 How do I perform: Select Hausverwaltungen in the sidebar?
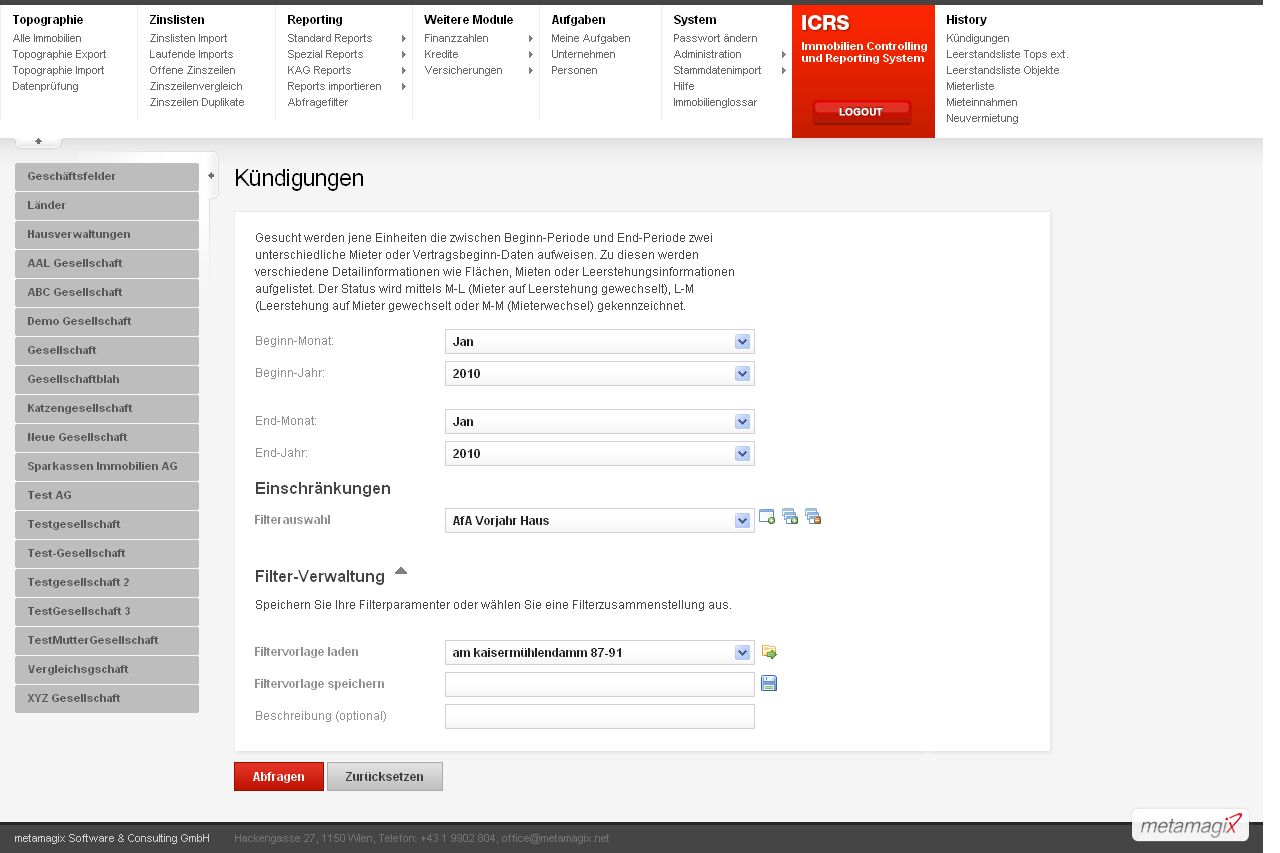[107, 234]
